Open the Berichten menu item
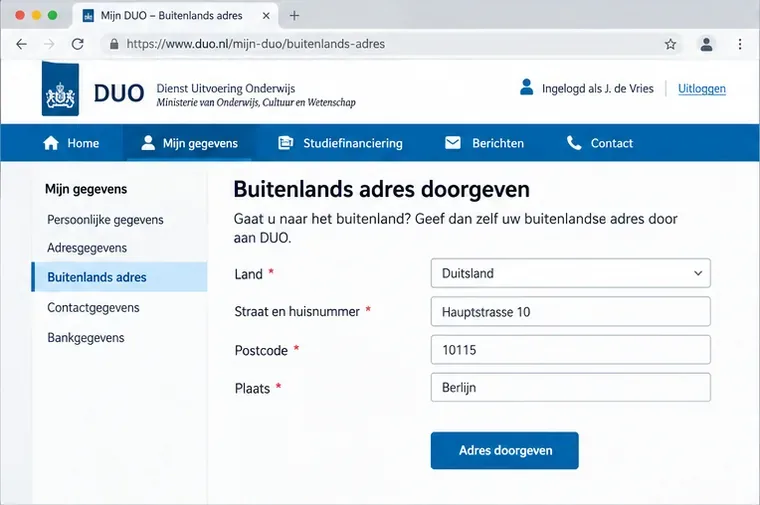760x505 pixels. (x=484, y=143)
